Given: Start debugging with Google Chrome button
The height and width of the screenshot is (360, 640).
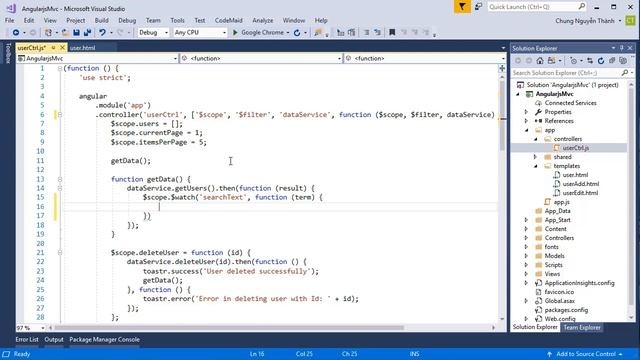Looking at the screenshot, I should point(258,33).
